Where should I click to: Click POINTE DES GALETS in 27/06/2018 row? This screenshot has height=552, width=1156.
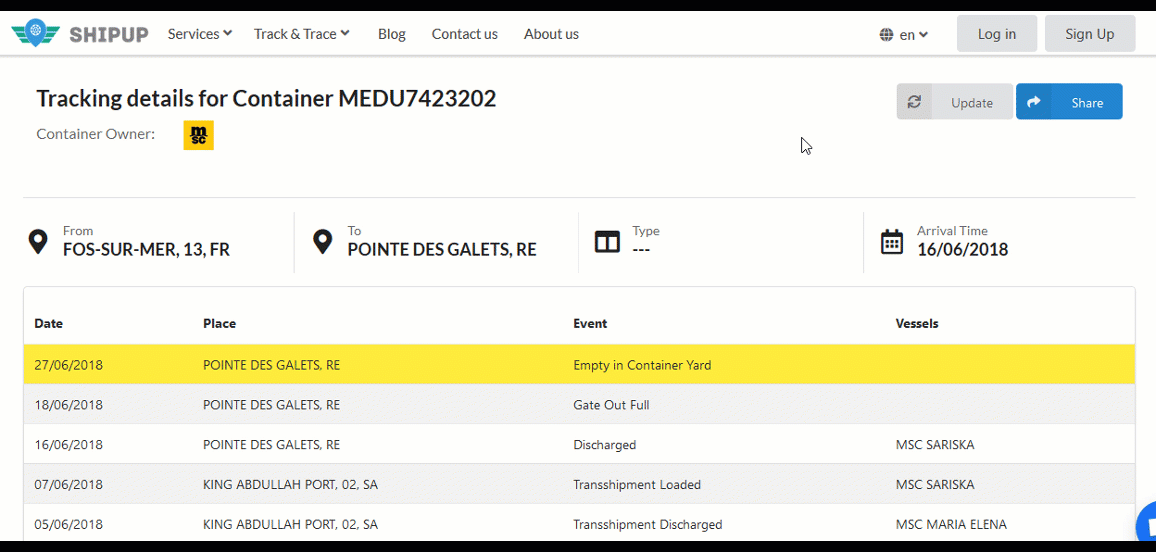271,365
